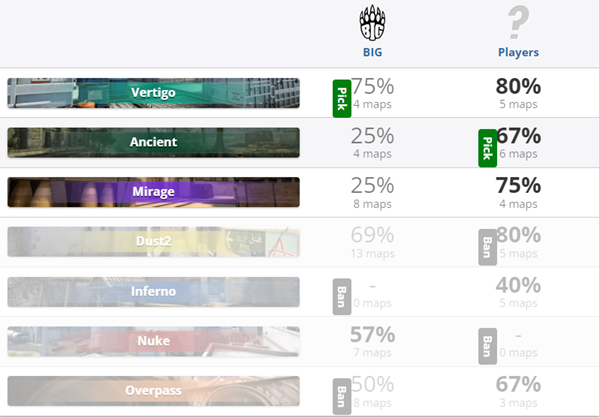Select the faded Dust2 map banner
This screenshot has width=600, height=418.
pos(153,242)
